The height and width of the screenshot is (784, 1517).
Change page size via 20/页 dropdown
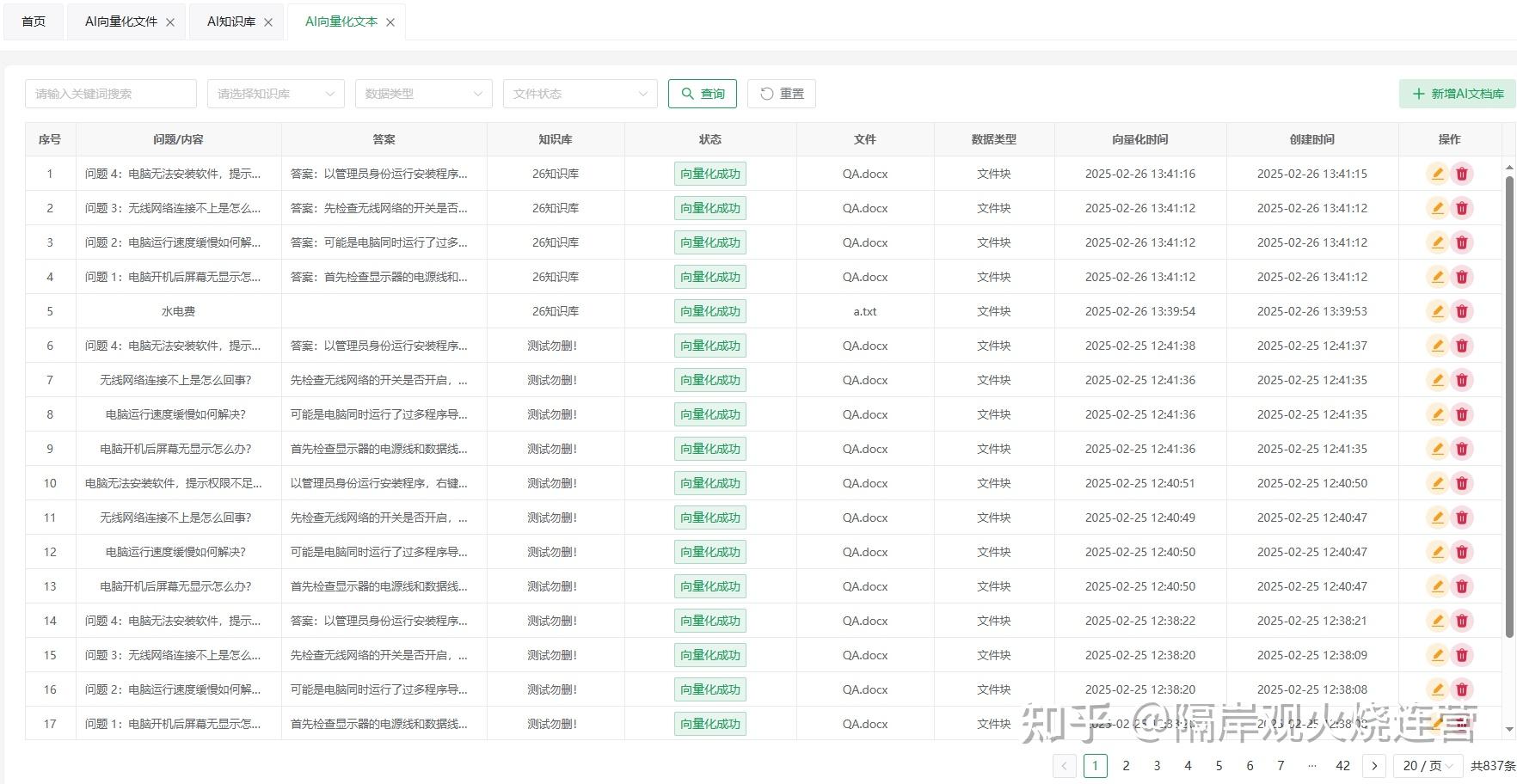pos(1427,765)
